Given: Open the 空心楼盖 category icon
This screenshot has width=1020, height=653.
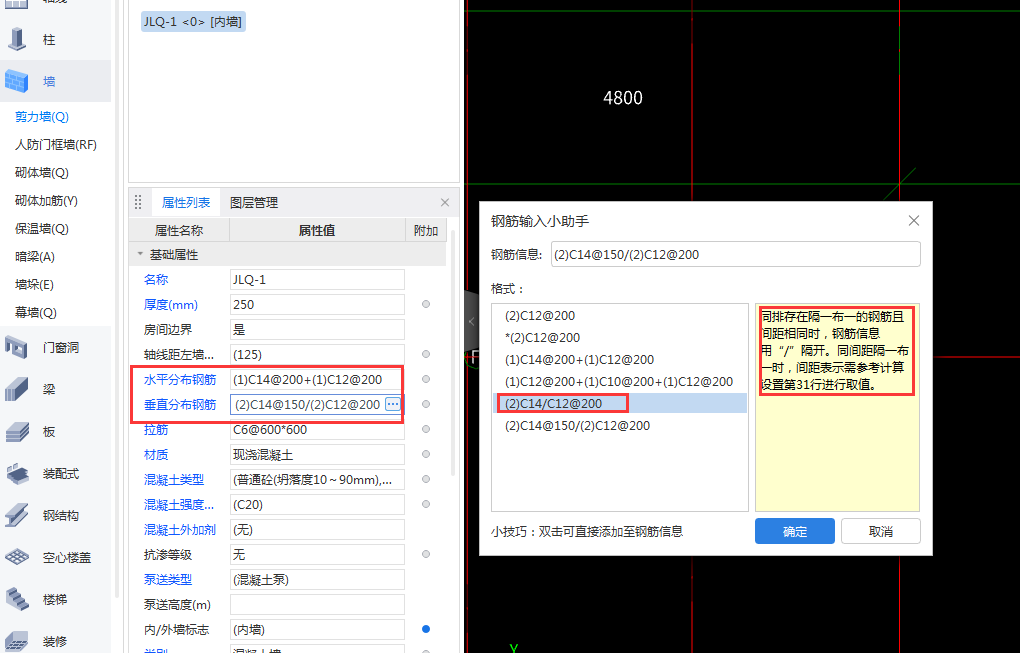Looking at the screenshot, I should 17,557.
